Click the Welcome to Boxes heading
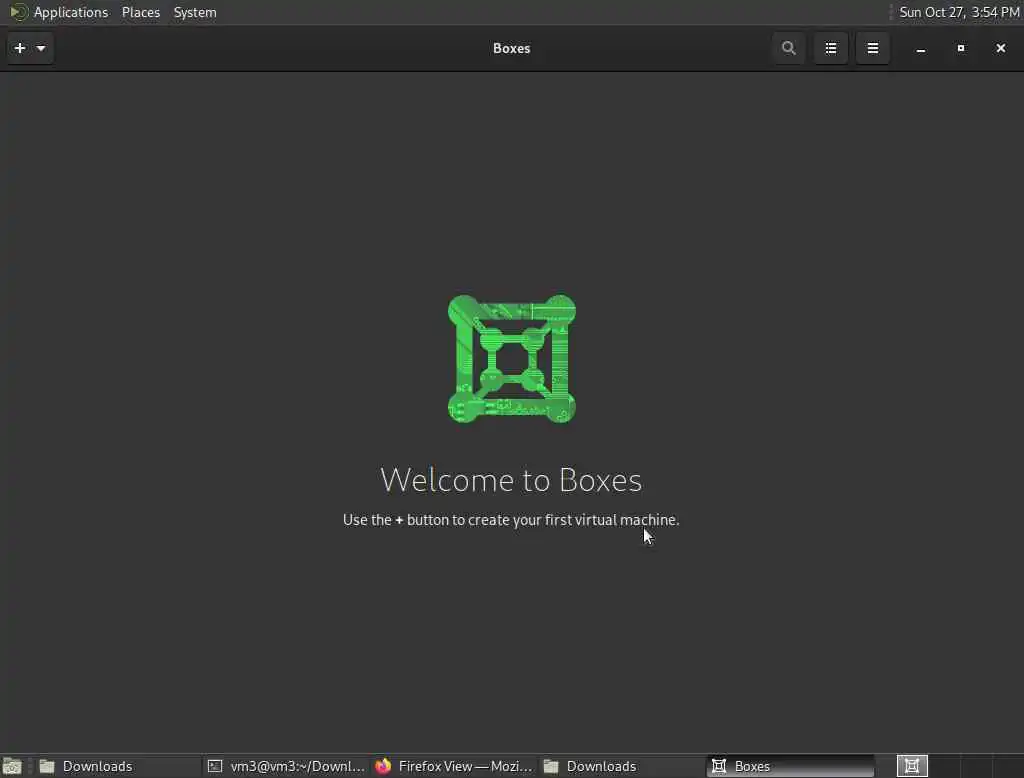Viewport: 1024px width, 778px height. [511, 480]
